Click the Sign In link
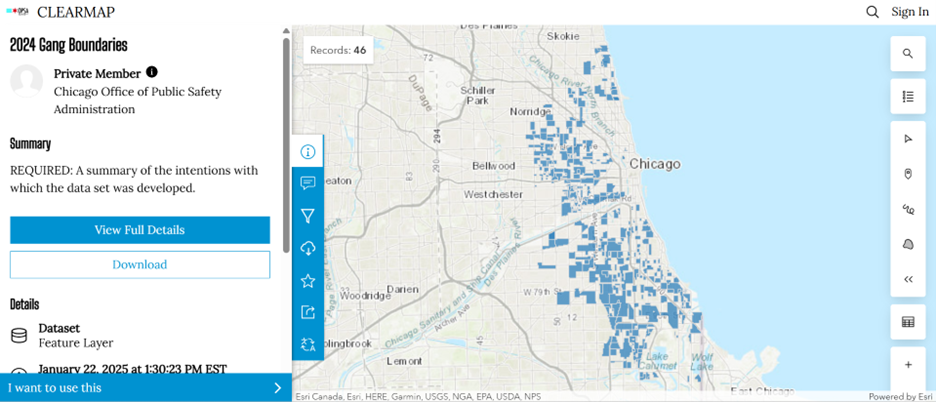 click(x=909, y=12)
